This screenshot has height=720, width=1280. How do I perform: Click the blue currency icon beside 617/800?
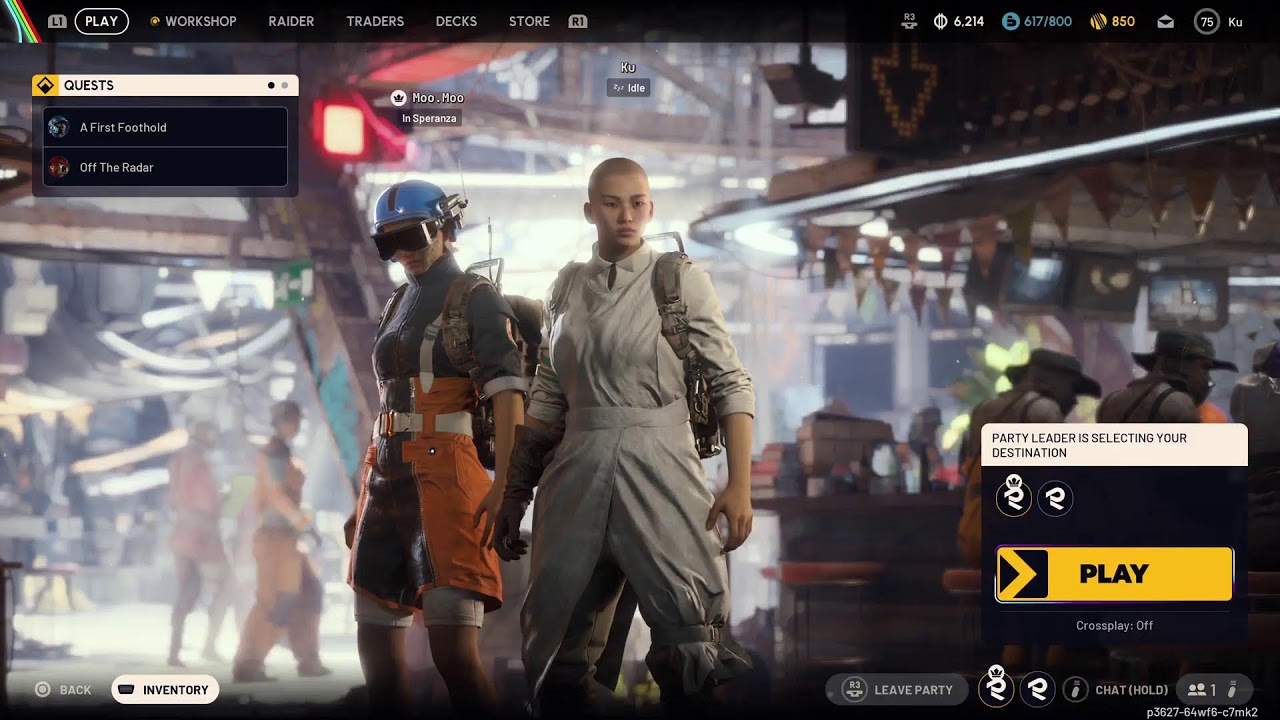(1011, 21)
